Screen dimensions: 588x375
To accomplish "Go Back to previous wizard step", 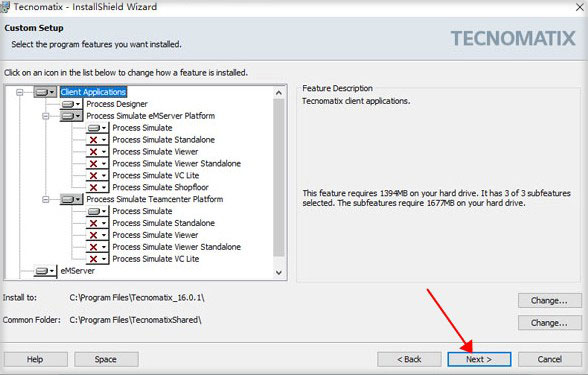I will pos(409,359).
